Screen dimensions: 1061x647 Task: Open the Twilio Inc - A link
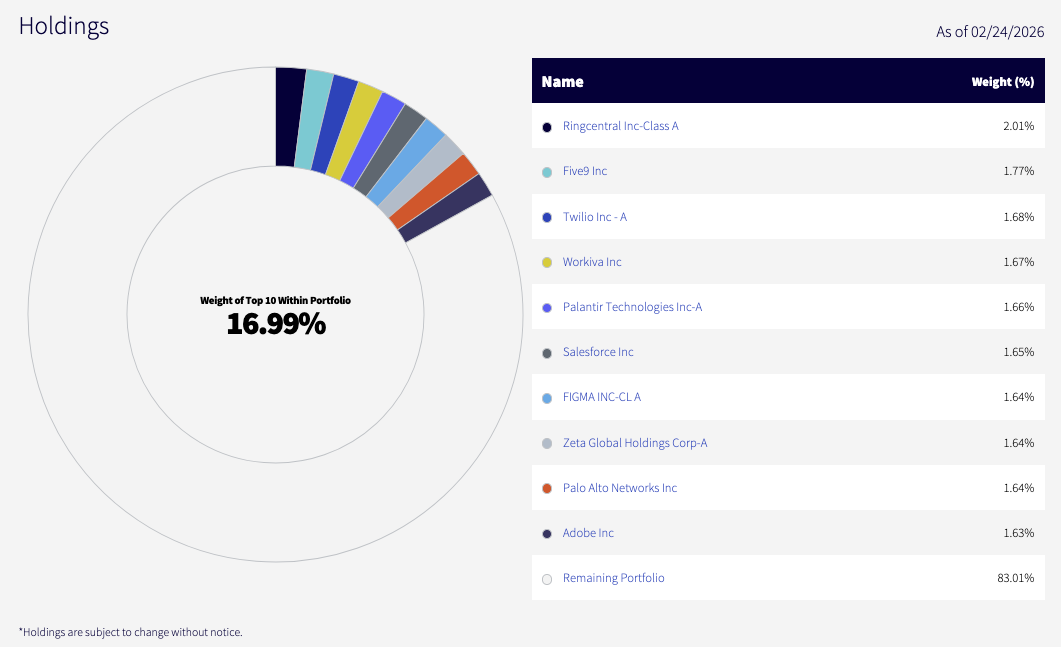pyautogui.click(x=595, y=217)
